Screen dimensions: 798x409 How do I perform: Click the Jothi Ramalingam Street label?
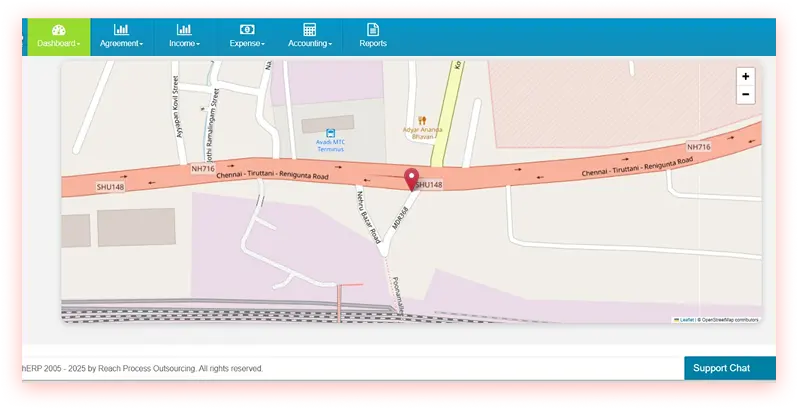(213, 125)
